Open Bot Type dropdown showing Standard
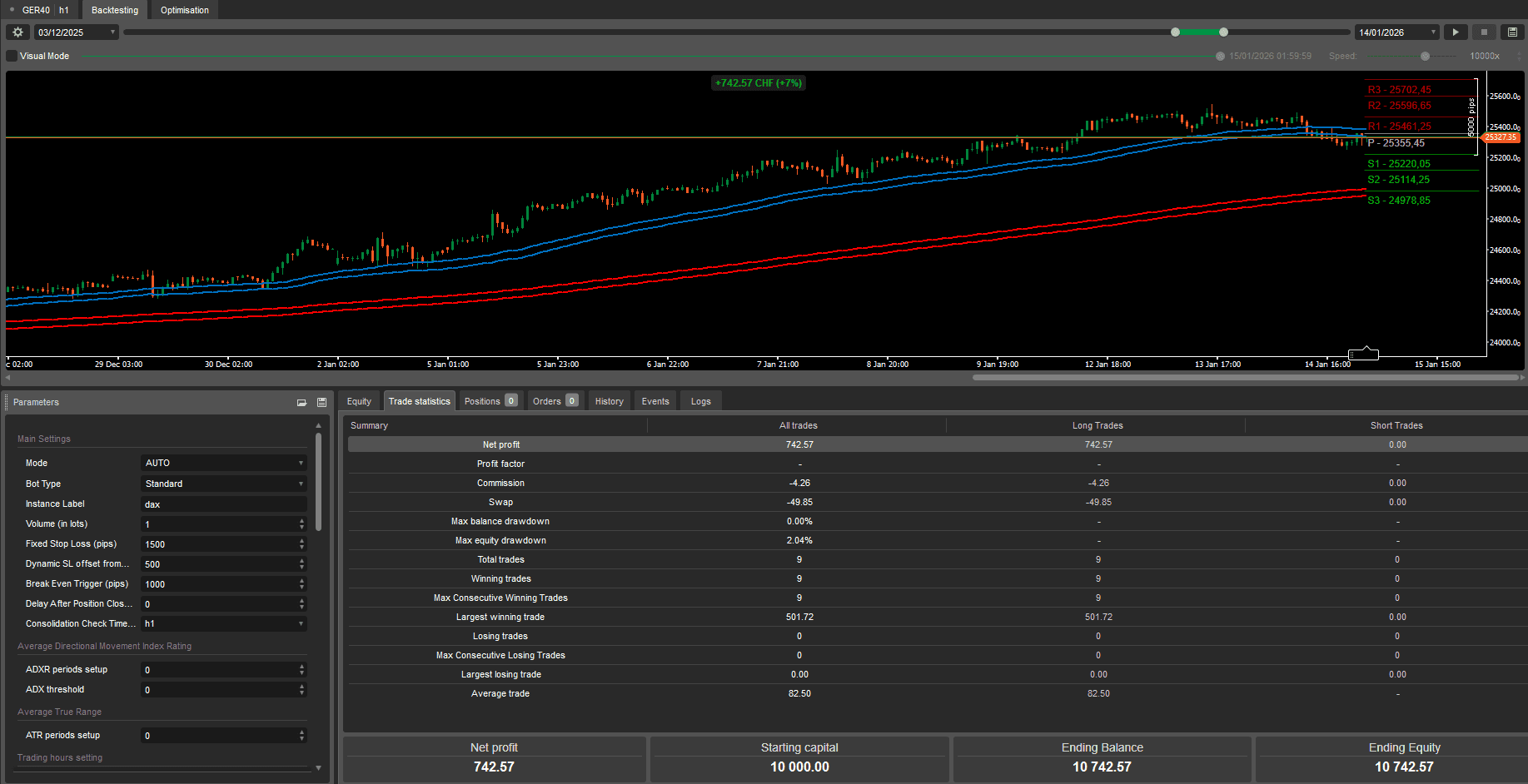The height and width of the screenshot is (784, 1528). click(224, 484)
